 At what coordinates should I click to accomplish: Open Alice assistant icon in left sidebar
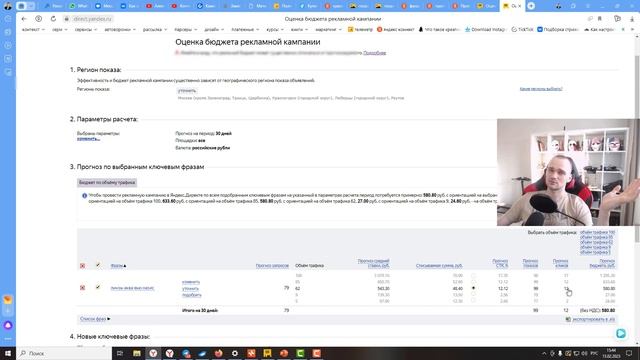[8, 325]
